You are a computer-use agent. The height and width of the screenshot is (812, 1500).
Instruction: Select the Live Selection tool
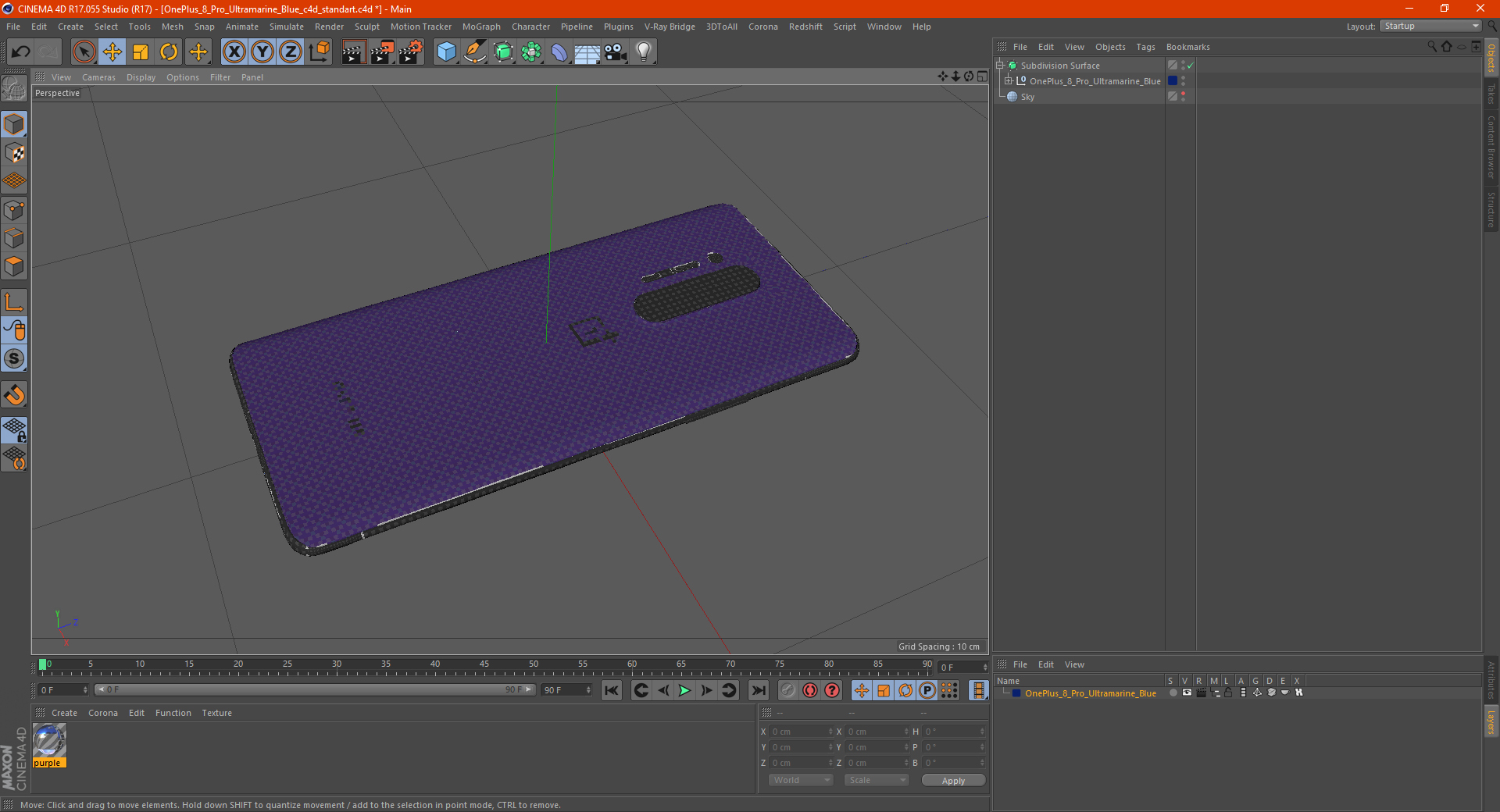pyautogui.click(x=84, y=52)
